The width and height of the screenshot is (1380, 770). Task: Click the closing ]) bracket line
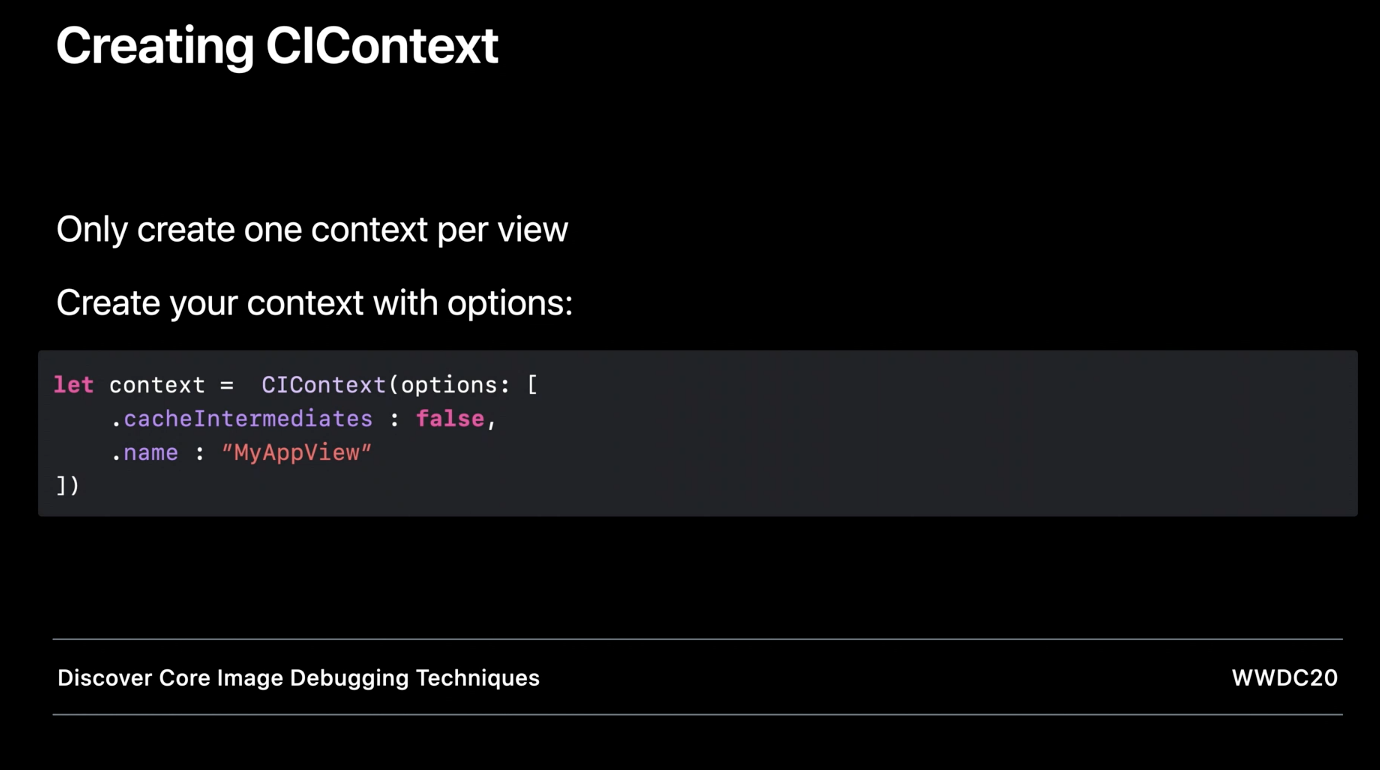pyautogui.click(x=67, y=486)
